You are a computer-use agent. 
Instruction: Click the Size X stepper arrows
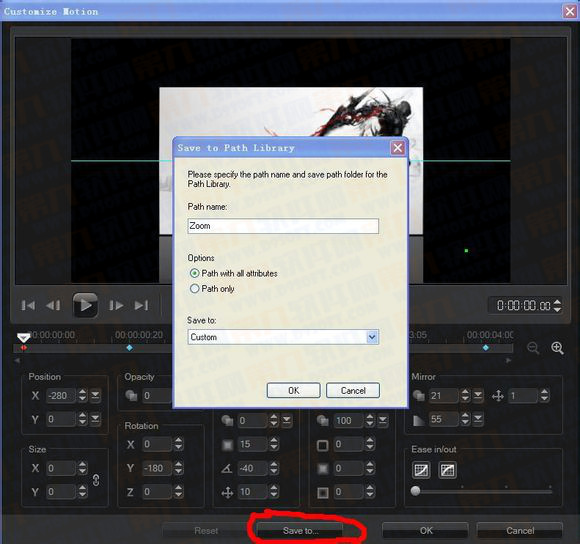click(x=82, y=468)
